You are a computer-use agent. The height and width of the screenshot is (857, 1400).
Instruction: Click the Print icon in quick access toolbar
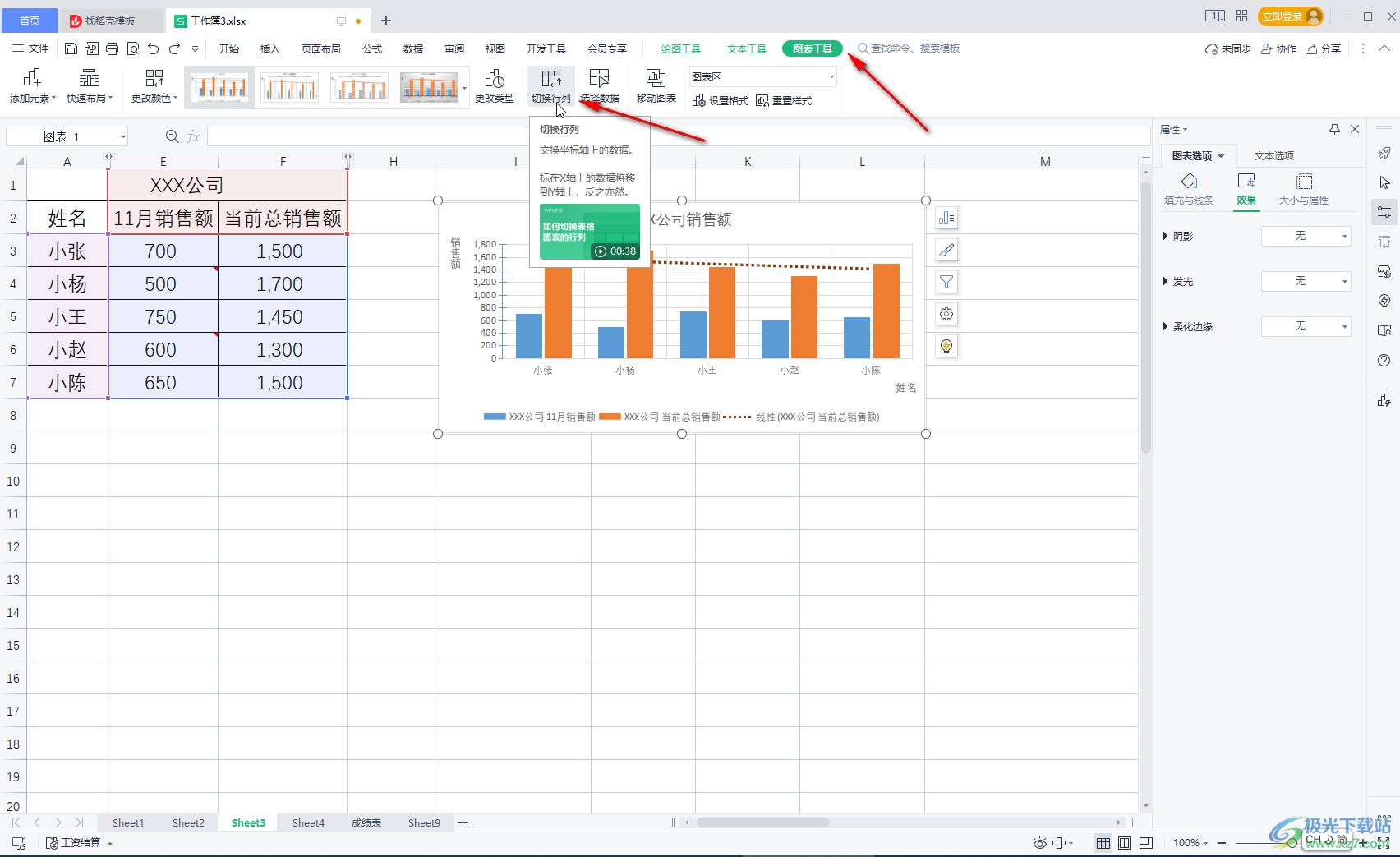[112, 48]
